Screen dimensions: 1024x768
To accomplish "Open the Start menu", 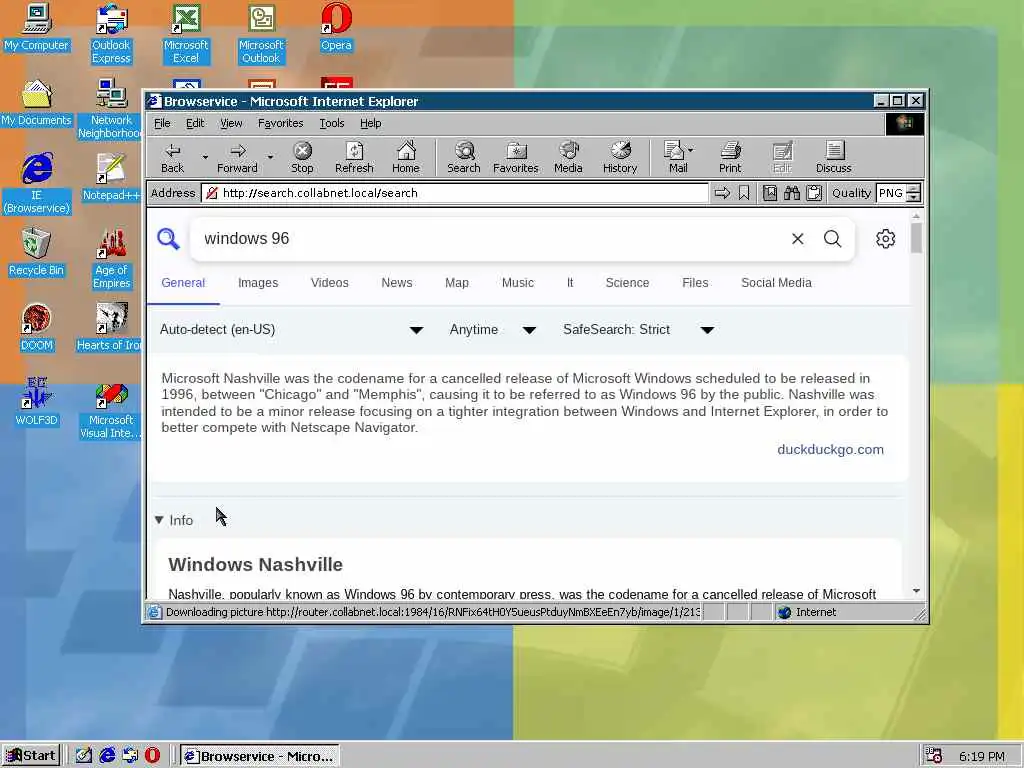I will [x=31, y=756].
